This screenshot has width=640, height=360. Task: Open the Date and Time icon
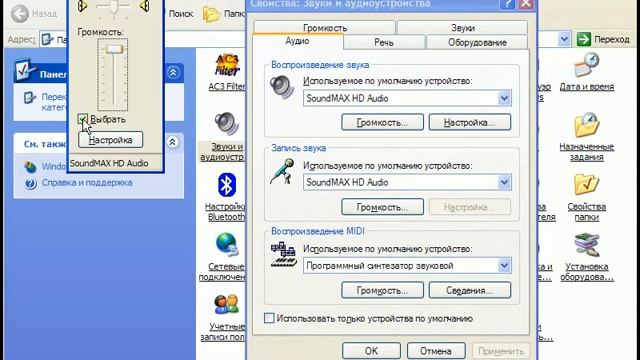point(586,65)
